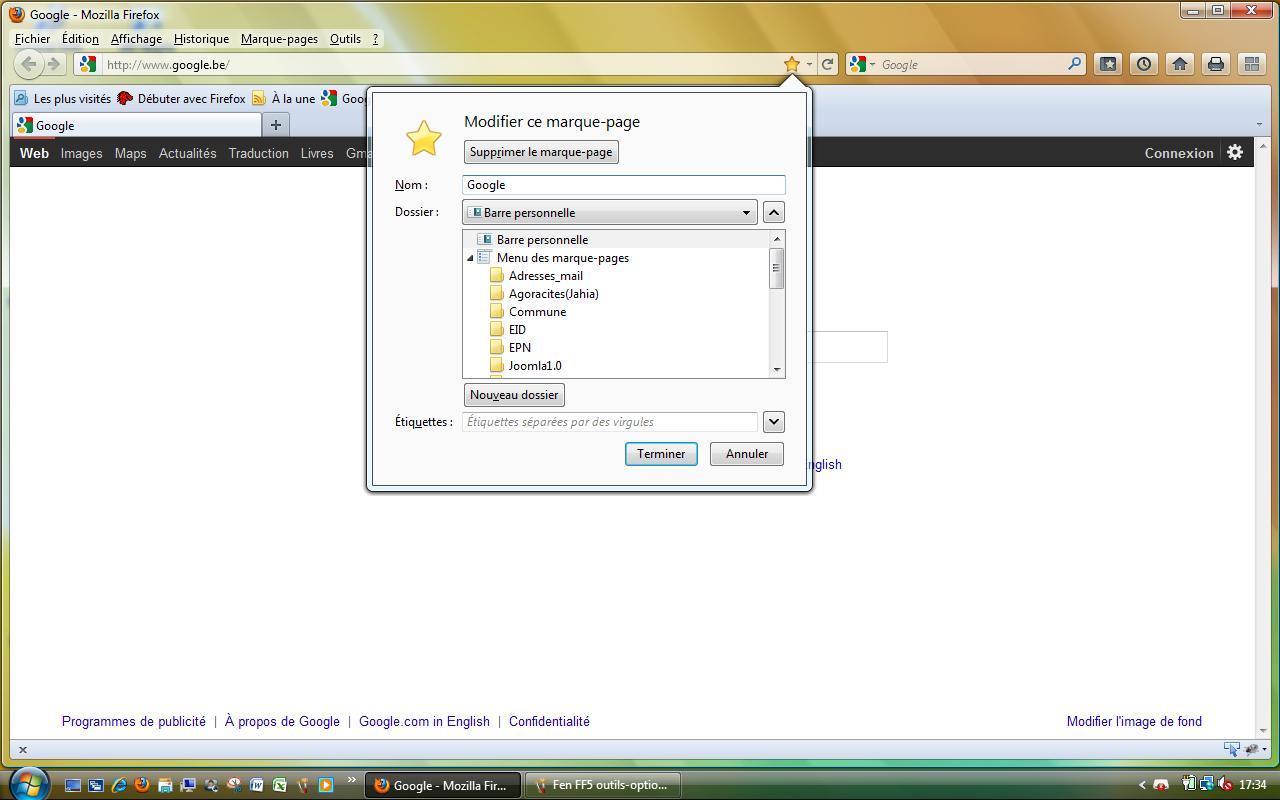Open the Dossier dropdown showing Barre personnelle
The width and height of the screenshot is (1280, 800).
pyautogui.click(x=609, y=212)
